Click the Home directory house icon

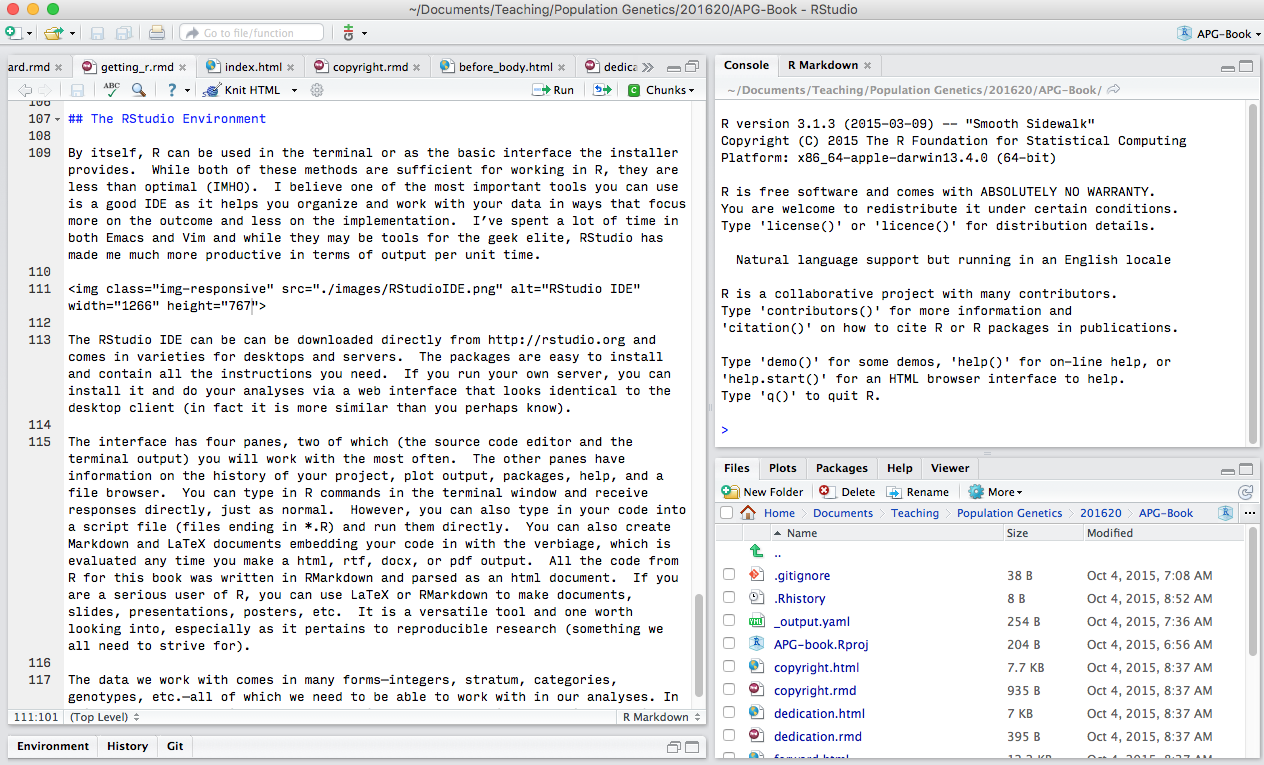click(748, 513)
